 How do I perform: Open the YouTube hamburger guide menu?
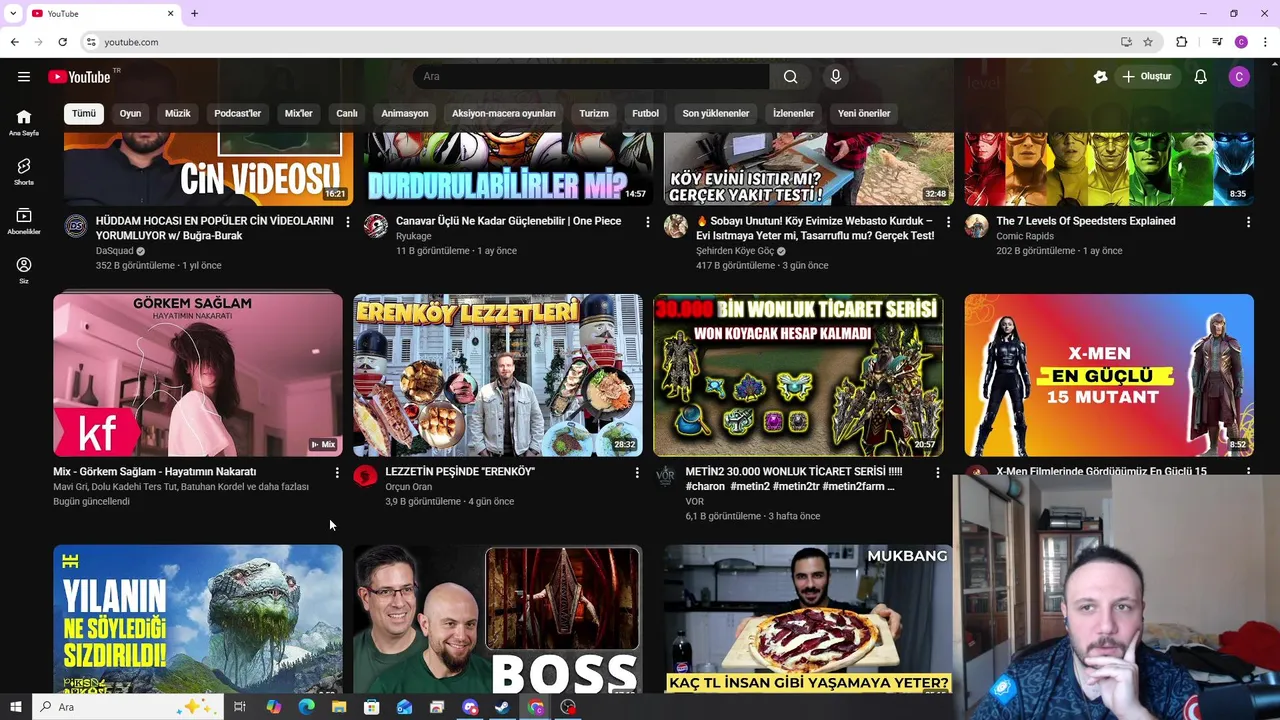pos(24,76)
